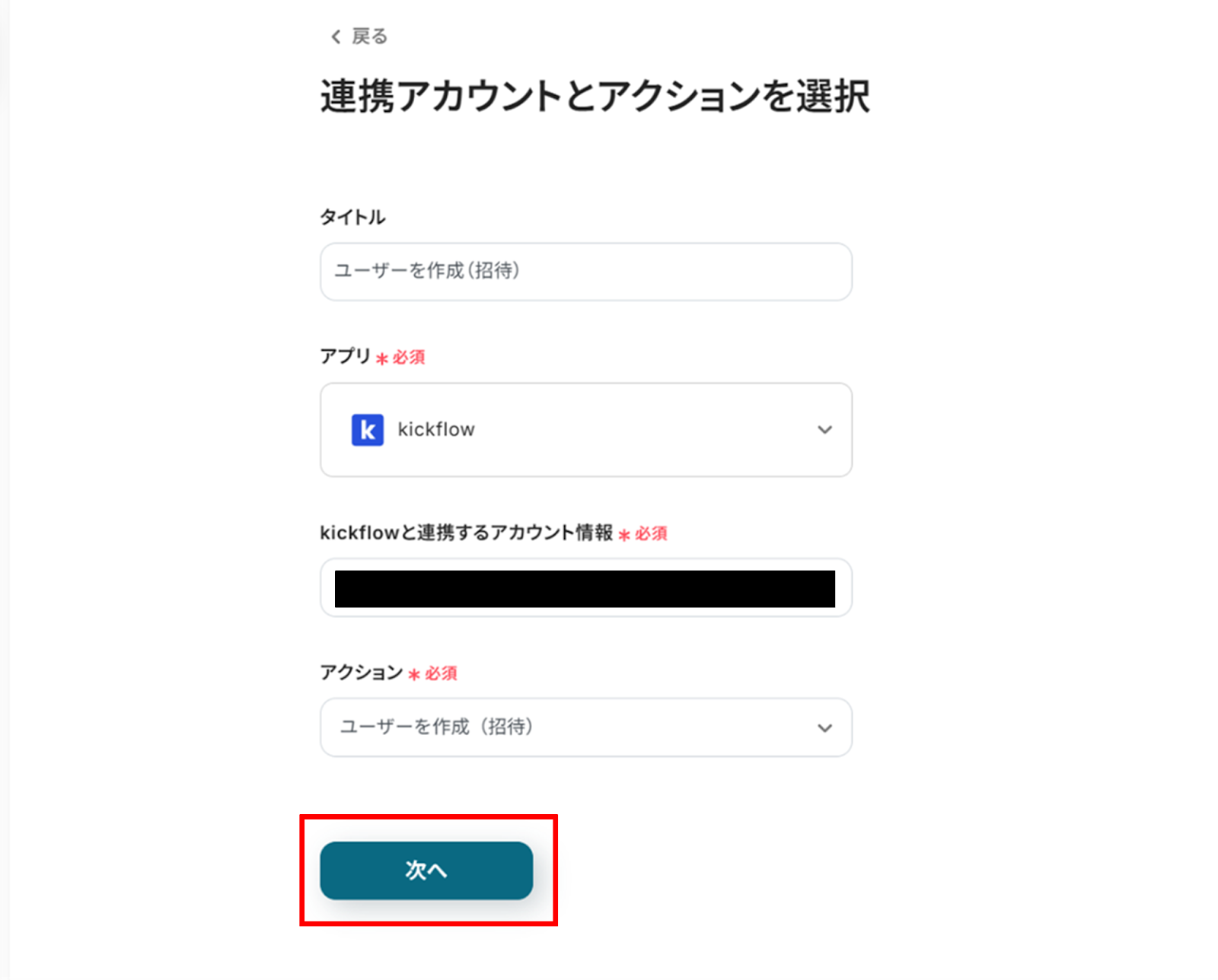Viewport: 1218px width, 980px height.
Task: Click the kickflow blue K logo icon
Action: point(367,430)
